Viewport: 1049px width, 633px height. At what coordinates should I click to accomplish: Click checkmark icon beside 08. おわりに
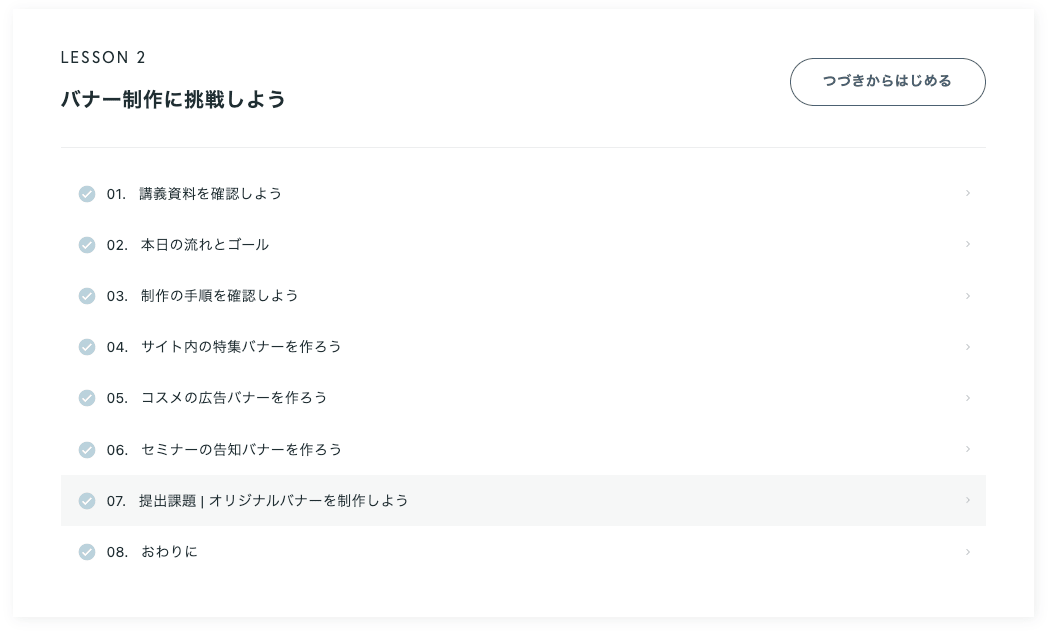point(87,552)
